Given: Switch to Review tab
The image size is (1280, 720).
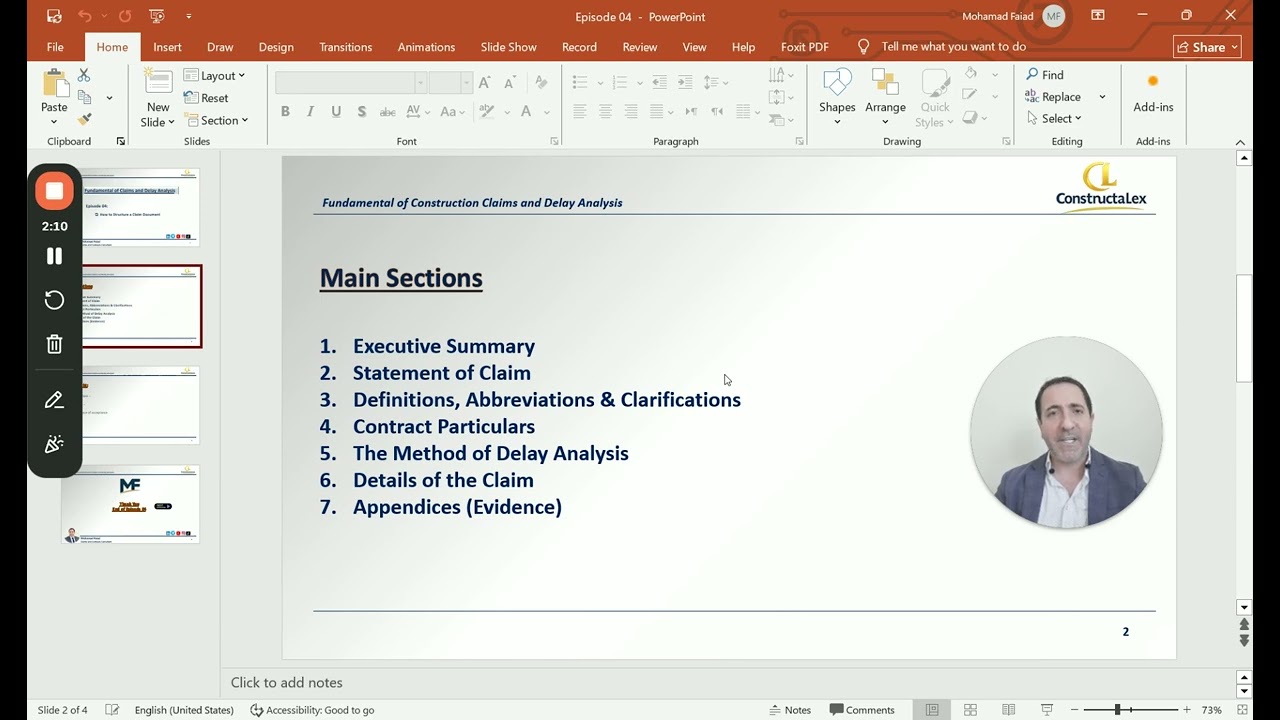Looking at the screenshot, I should tap(640, 47).
